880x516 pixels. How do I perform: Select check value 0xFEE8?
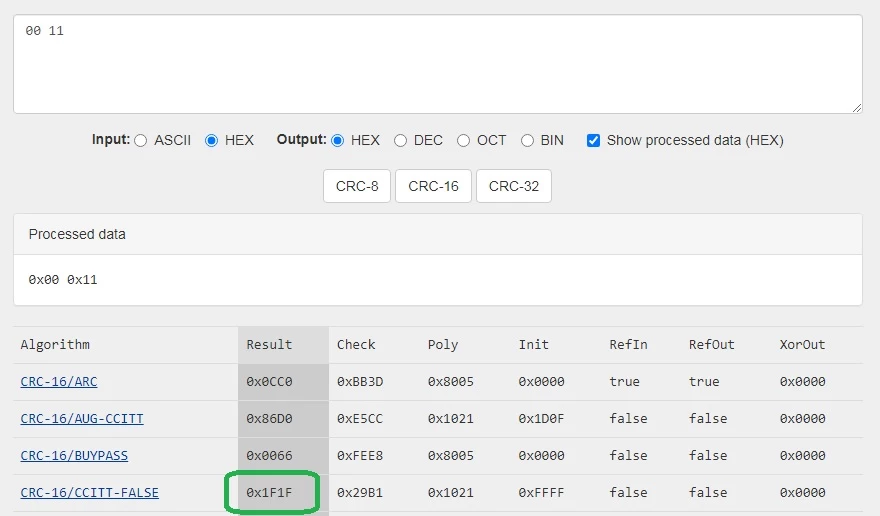360,456
